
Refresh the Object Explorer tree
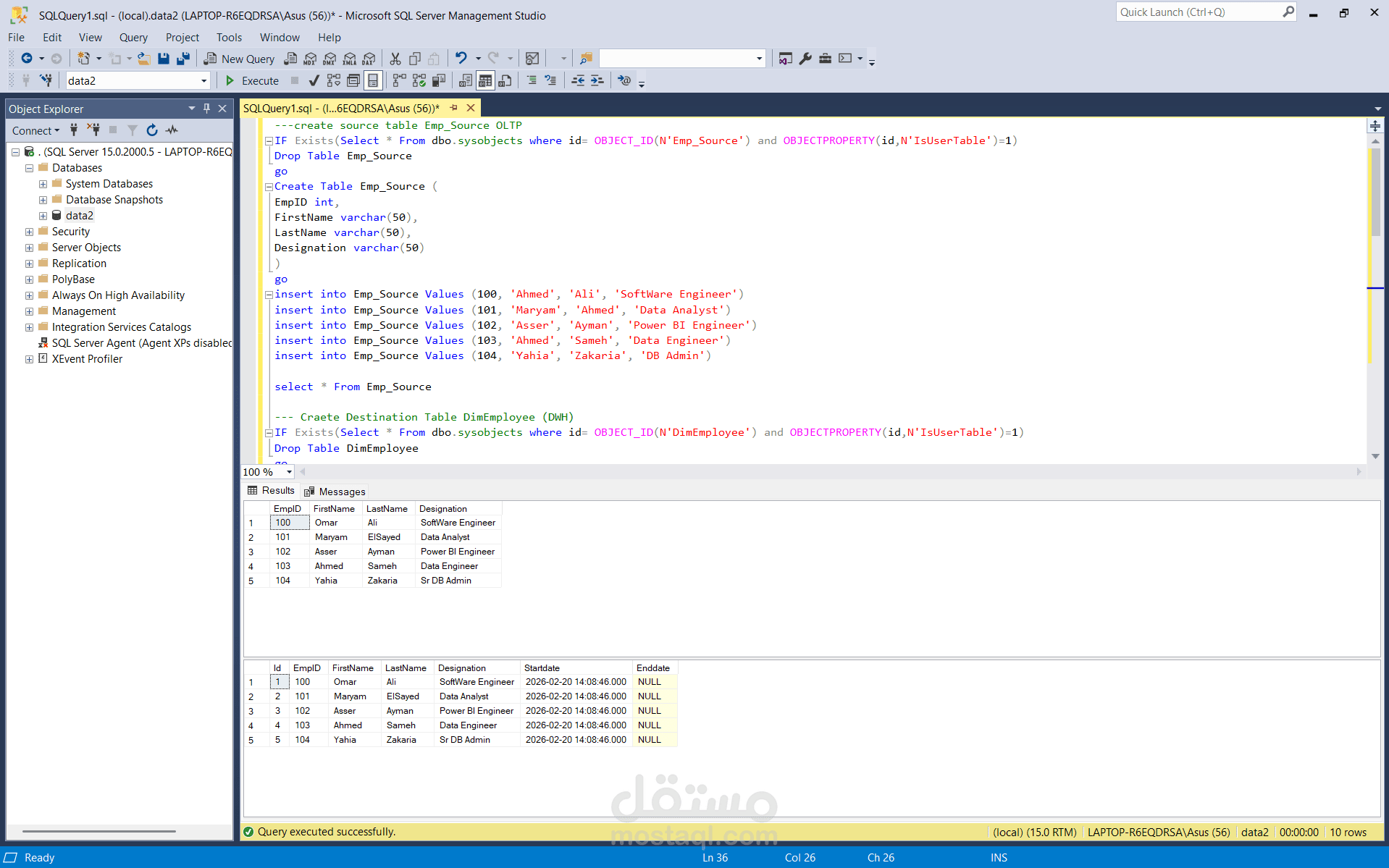pos(152,130)
